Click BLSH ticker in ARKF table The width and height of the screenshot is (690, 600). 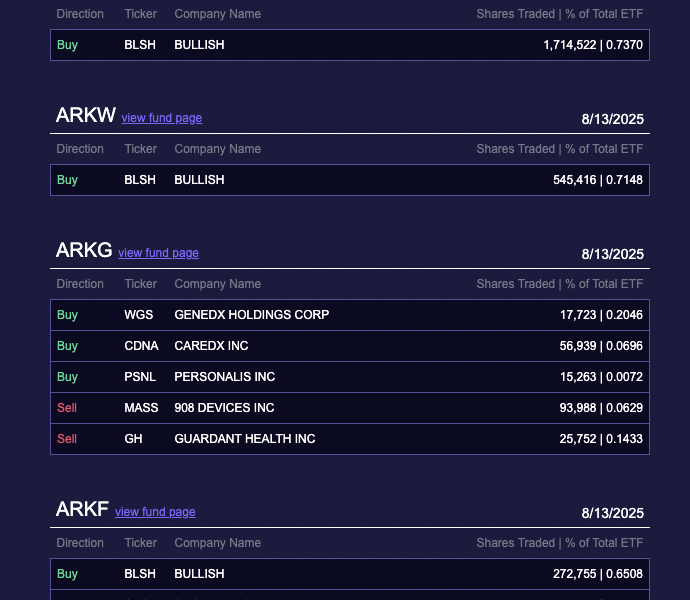click(x=140, y=574)
